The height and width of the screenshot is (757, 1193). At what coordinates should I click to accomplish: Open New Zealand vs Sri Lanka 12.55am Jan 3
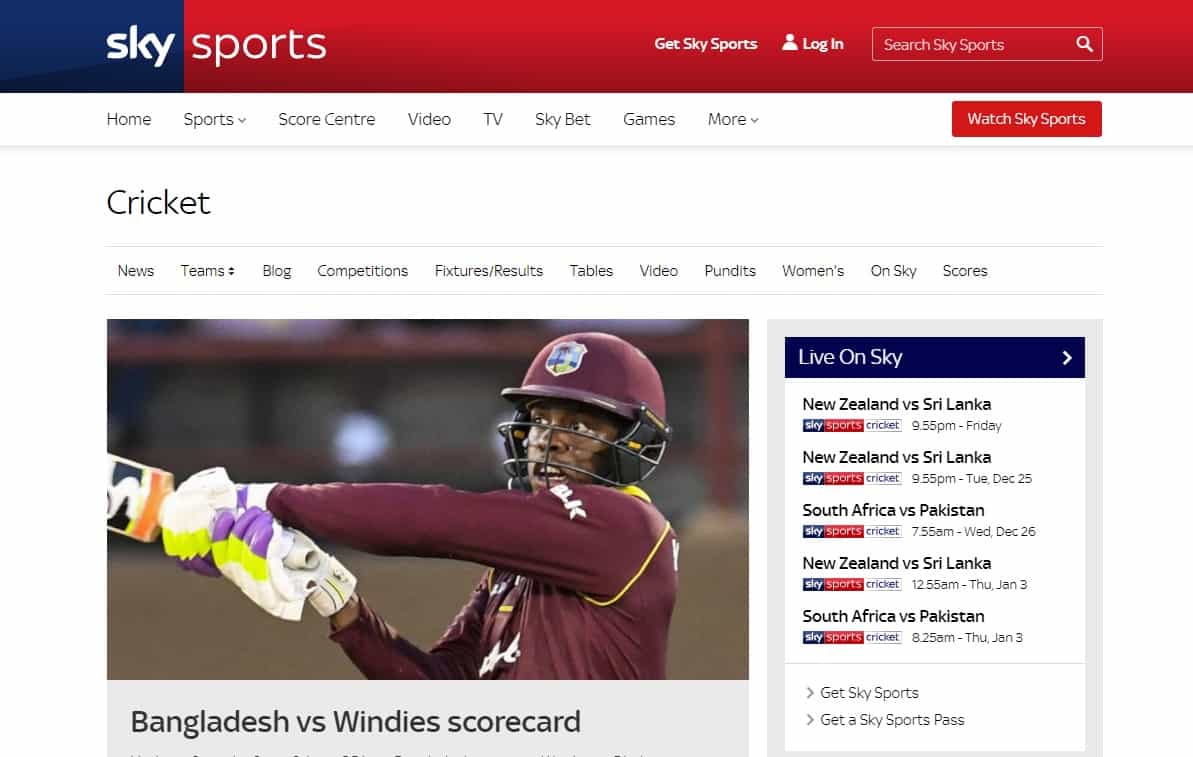pos(896,563)
